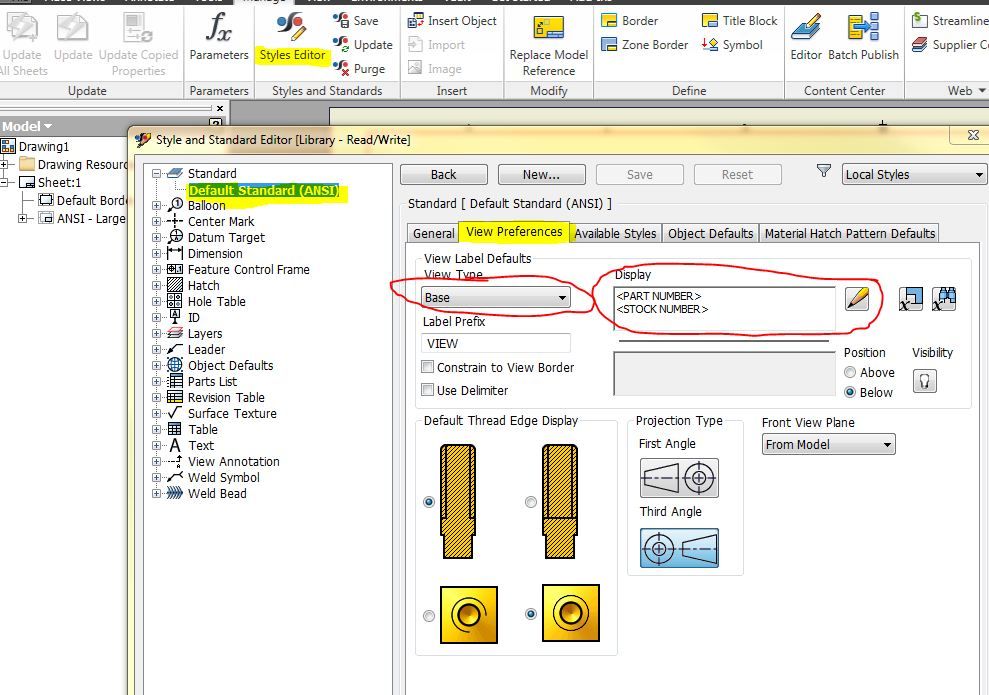
Task: Click the binoculars icon beside Display box
Action: [x=944, y=299]
